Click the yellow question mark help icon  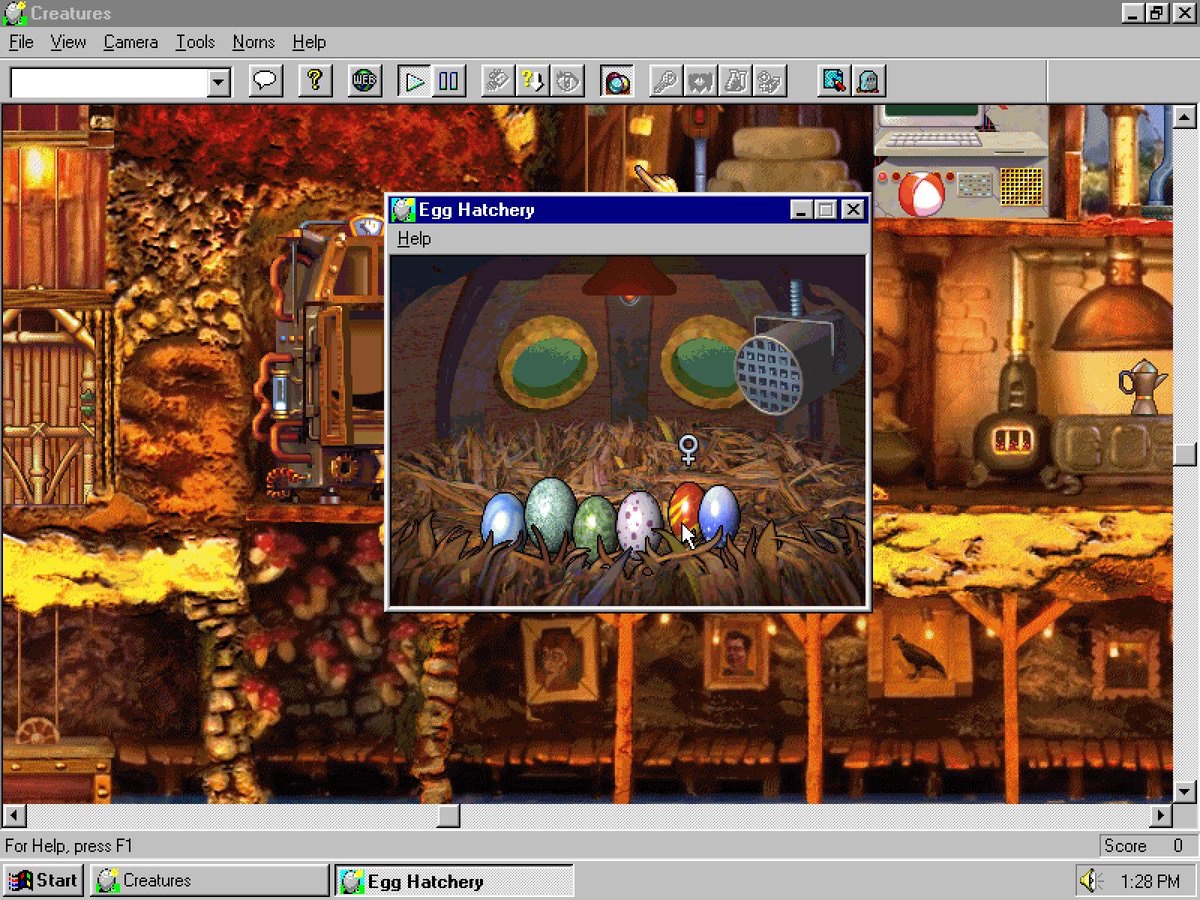(x=315, y=81)
